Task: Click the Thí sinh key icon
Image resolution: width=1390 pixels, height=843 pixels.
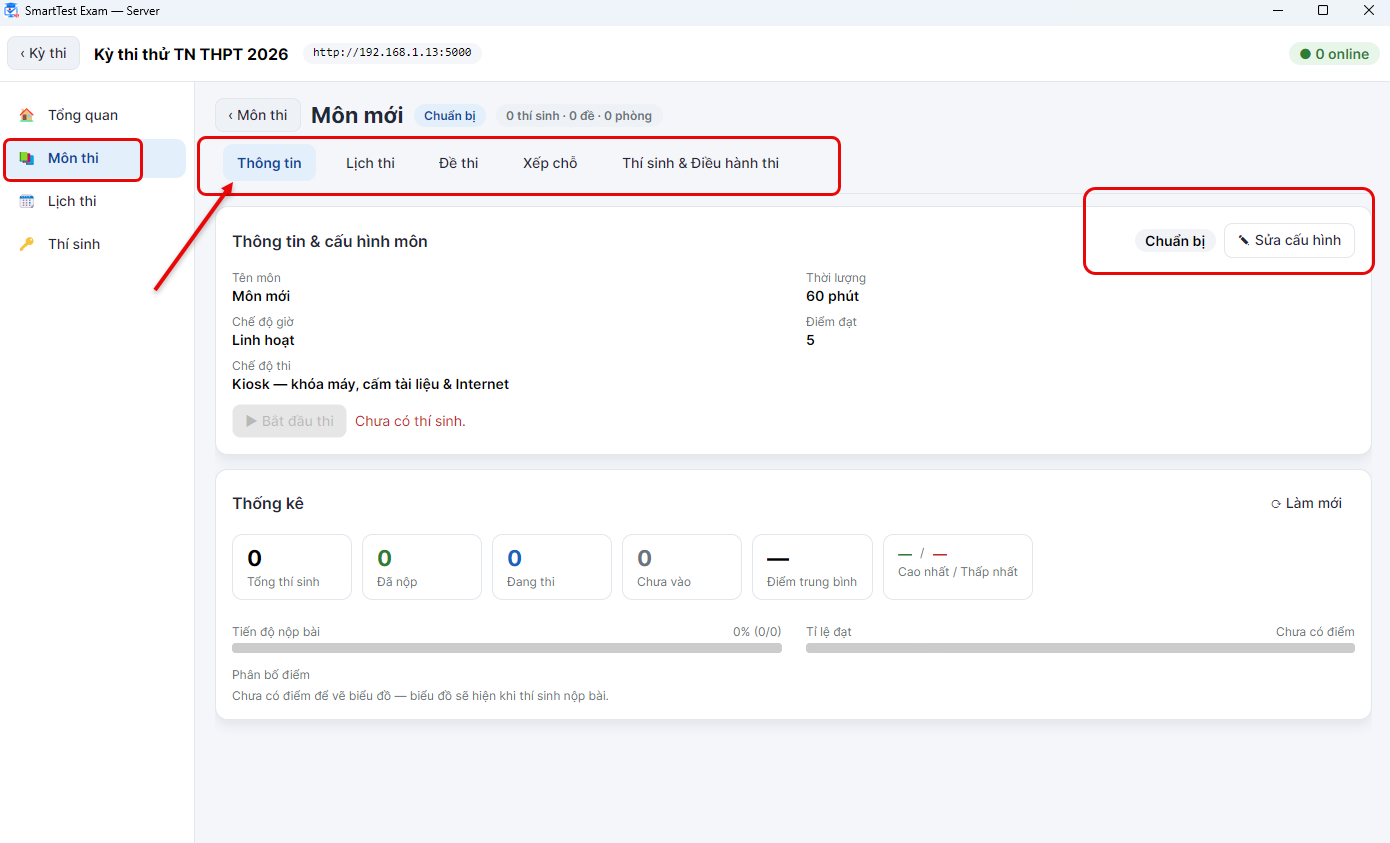Action: click(27, 244)
